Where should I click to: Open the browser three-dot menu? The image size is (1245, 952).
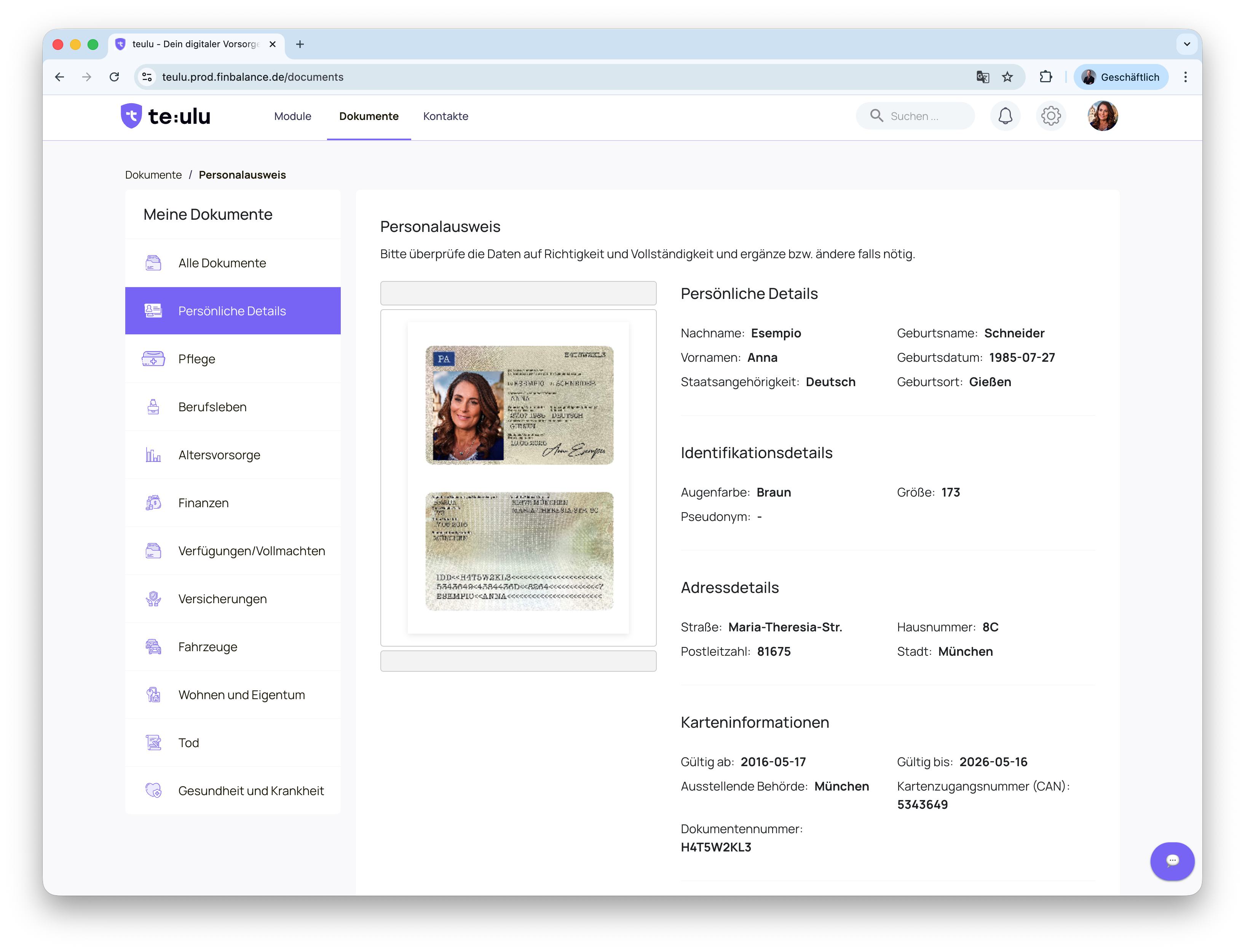click(1186, 77)
